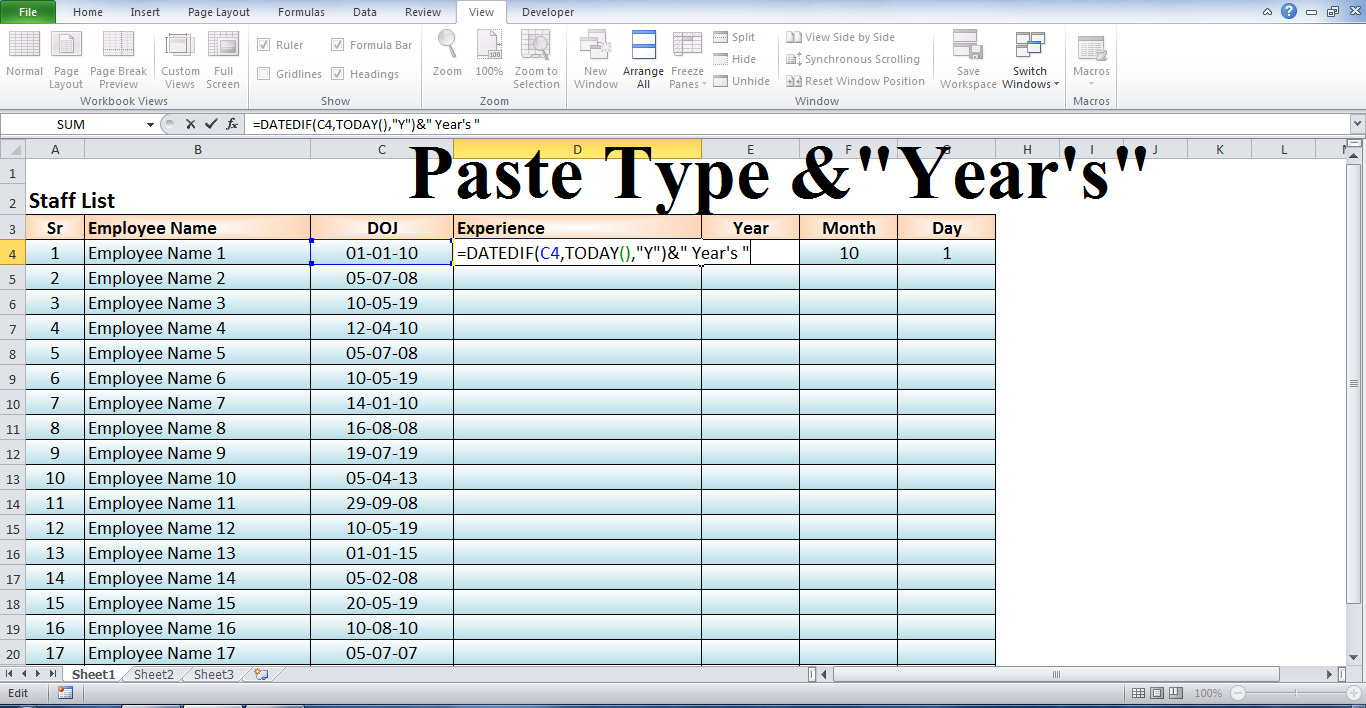Click Arrange All windows
Viewport: 1366px width, 708px height.
(643, 55)
